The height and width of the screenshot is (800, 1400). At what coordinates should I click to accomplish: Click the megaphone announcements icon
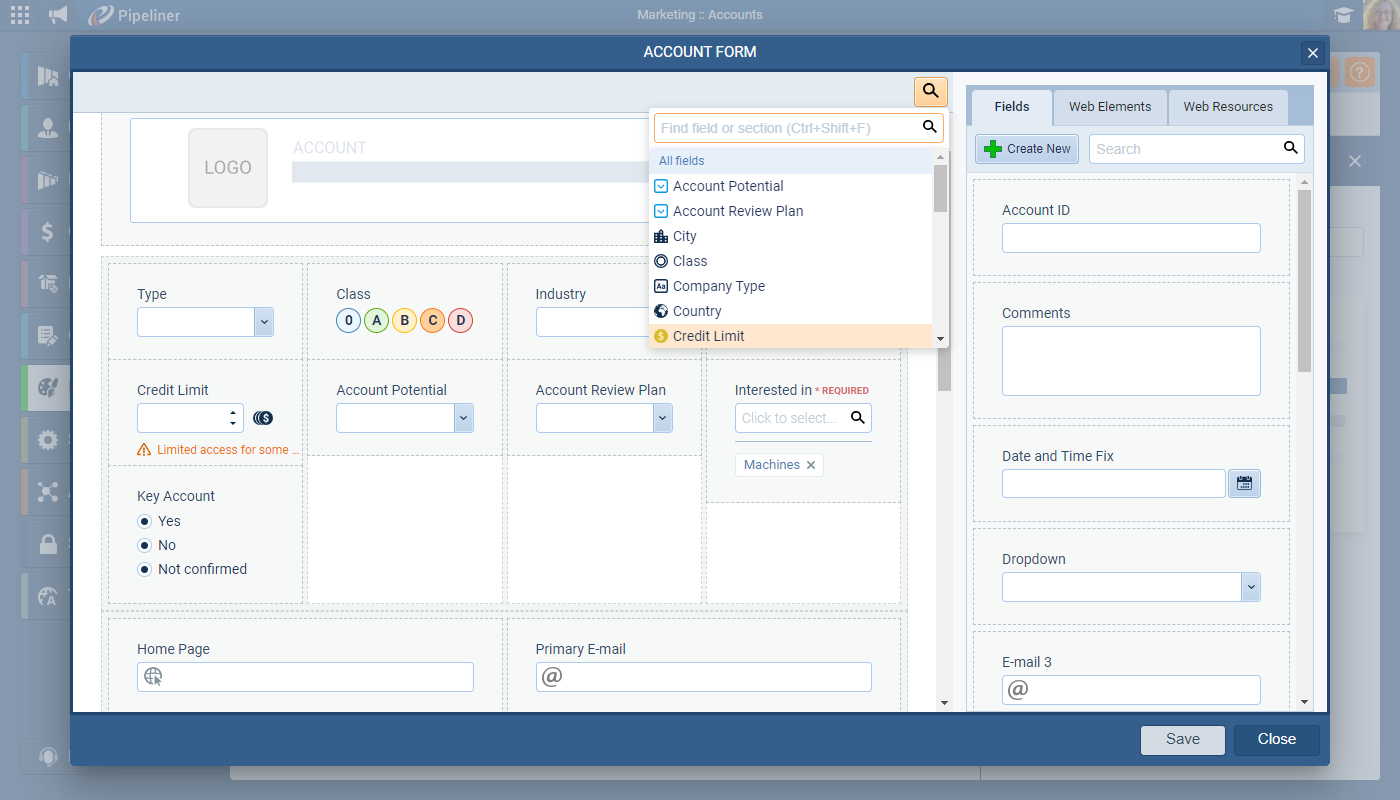coord(58,15)
